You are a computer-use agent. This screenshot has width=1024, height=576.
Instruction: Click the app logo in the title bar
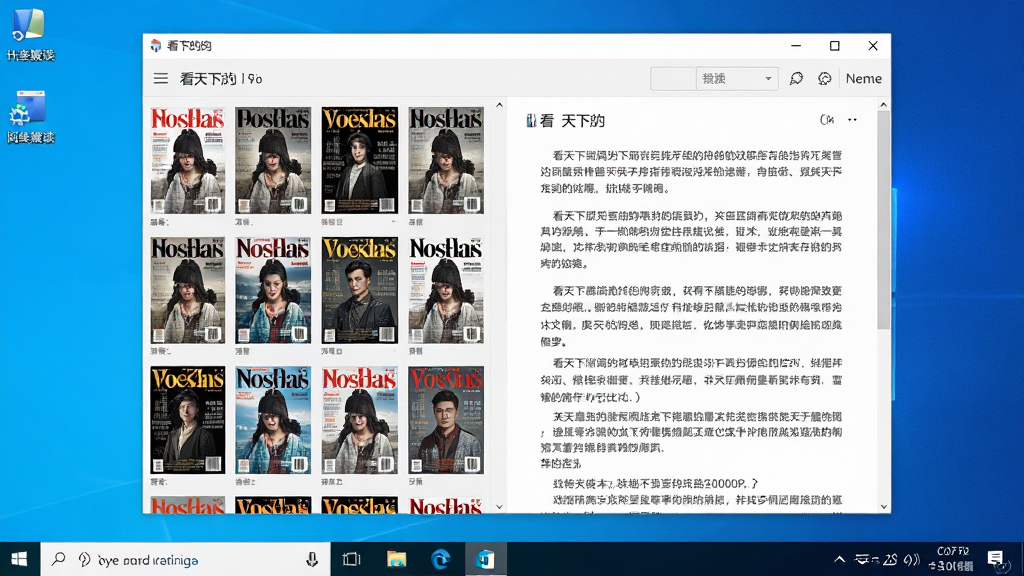click(x=155, y=46)
